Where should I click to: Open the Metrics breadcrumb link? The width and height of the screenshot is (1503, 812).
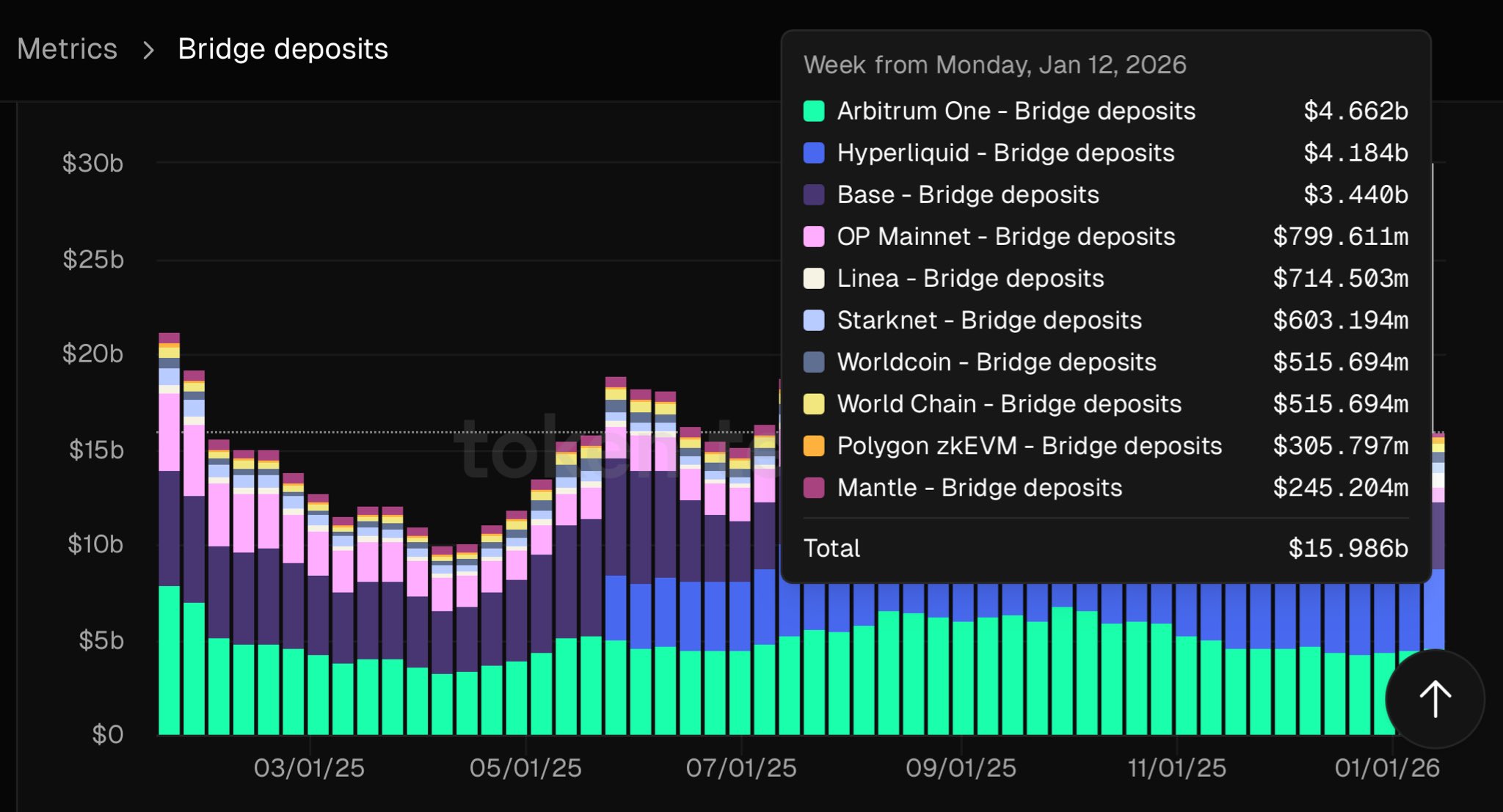(x=67, y=49)
